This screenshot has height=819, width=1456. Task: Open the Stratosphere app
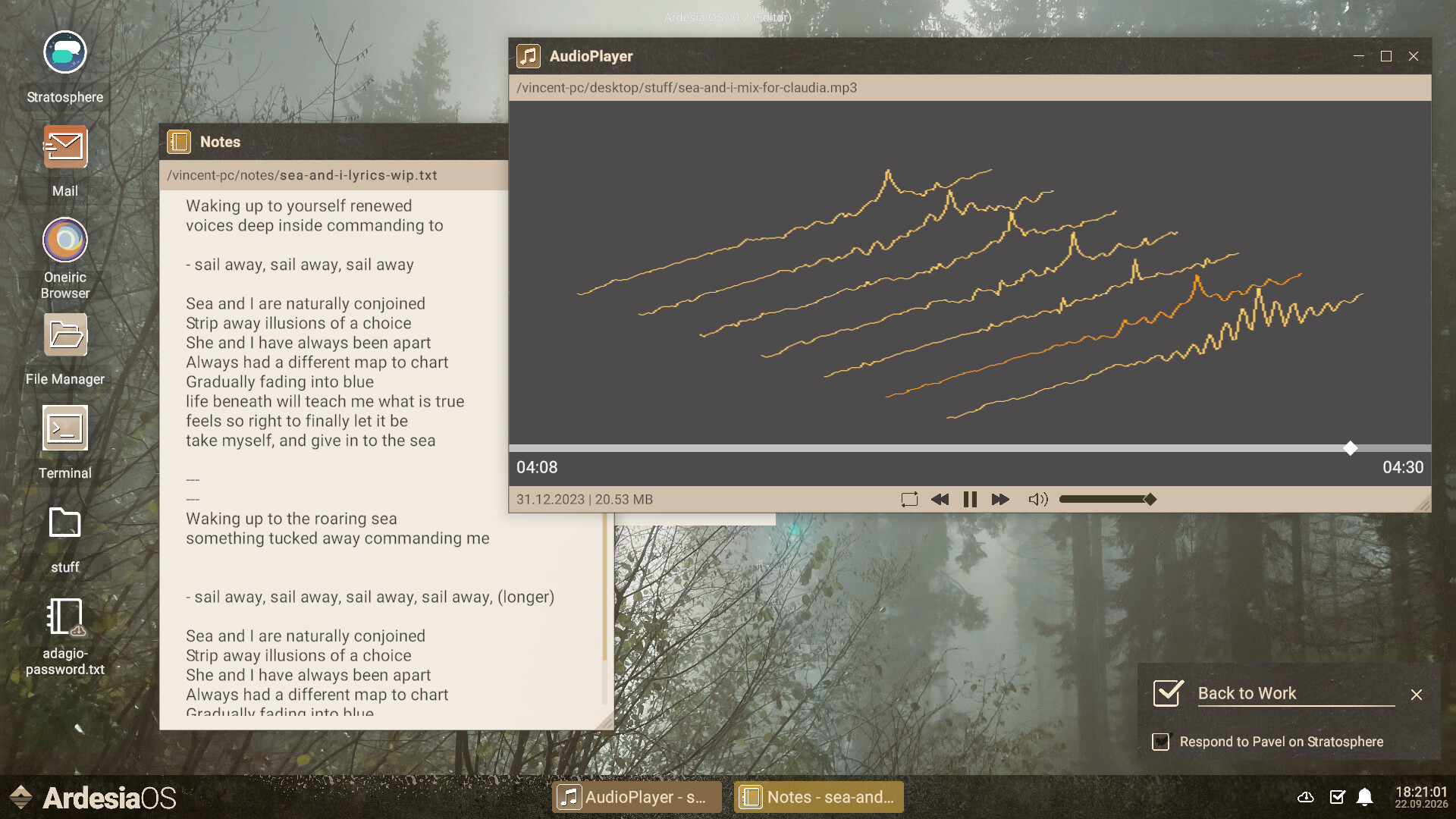[64, 53]
